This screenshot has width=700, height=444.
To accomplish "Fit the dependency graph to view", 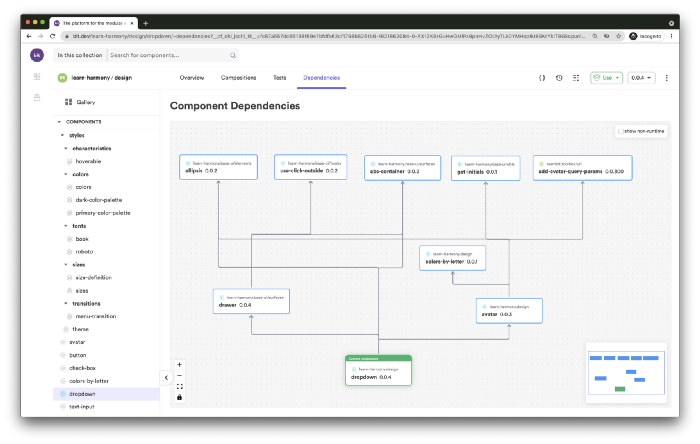I will [179, 386].
